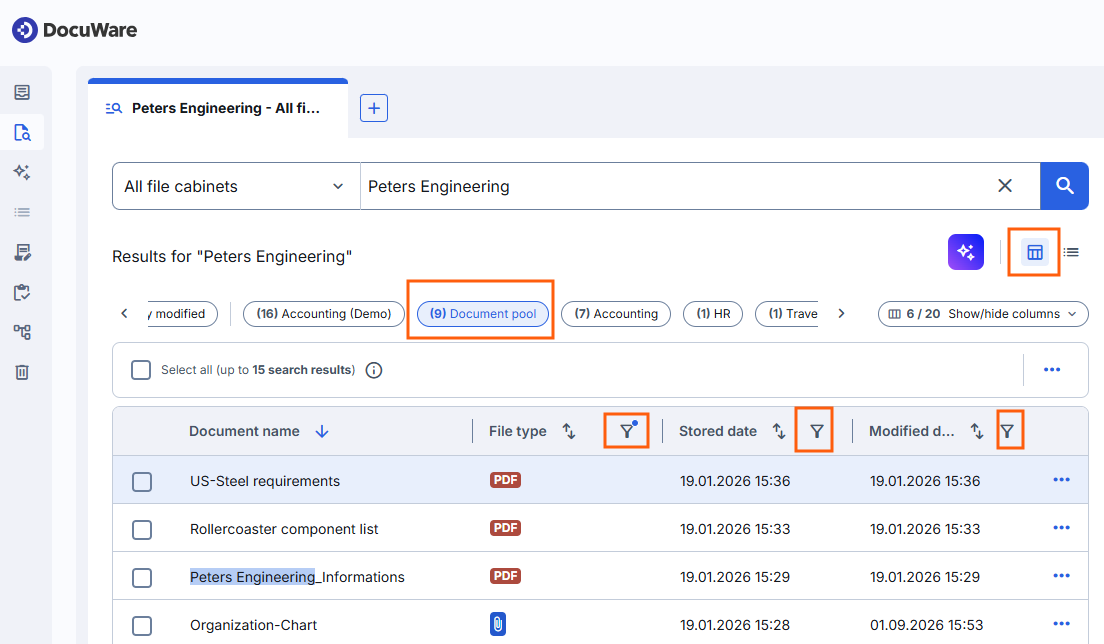The image size is (1104, 644).
Task: Click the Document name column header
Action: [244, 431]
